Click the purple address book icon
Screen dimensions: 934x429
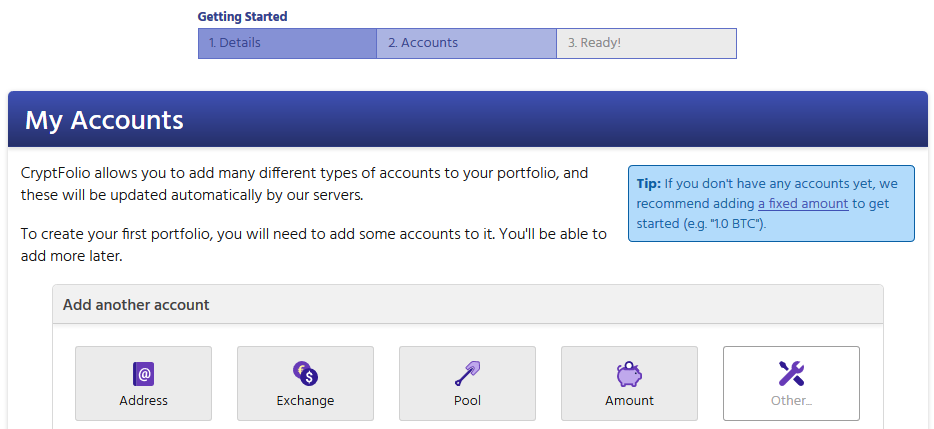[x=143, y=374]
